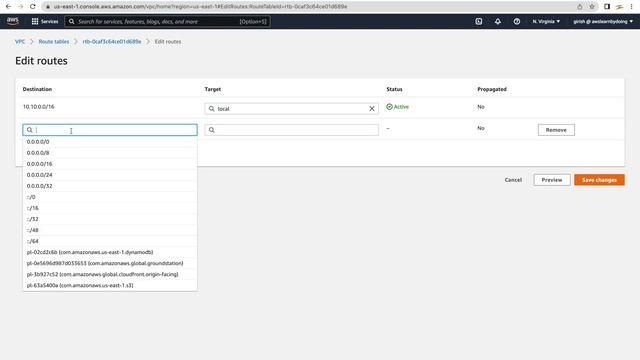
Task: Open the Services grid menu
Action: tap(45, 21)
